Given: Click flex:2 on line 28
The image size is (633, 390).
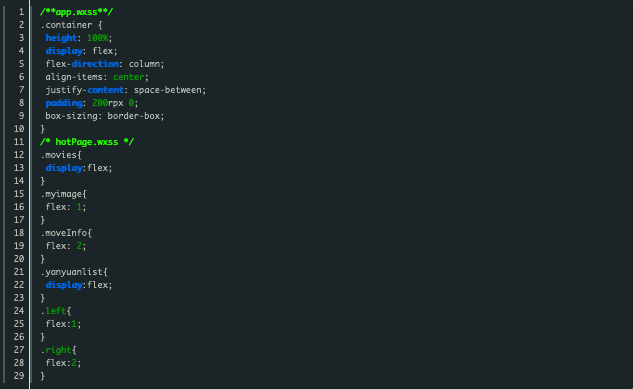Looking at the screenshot, I should coord(63,363).
